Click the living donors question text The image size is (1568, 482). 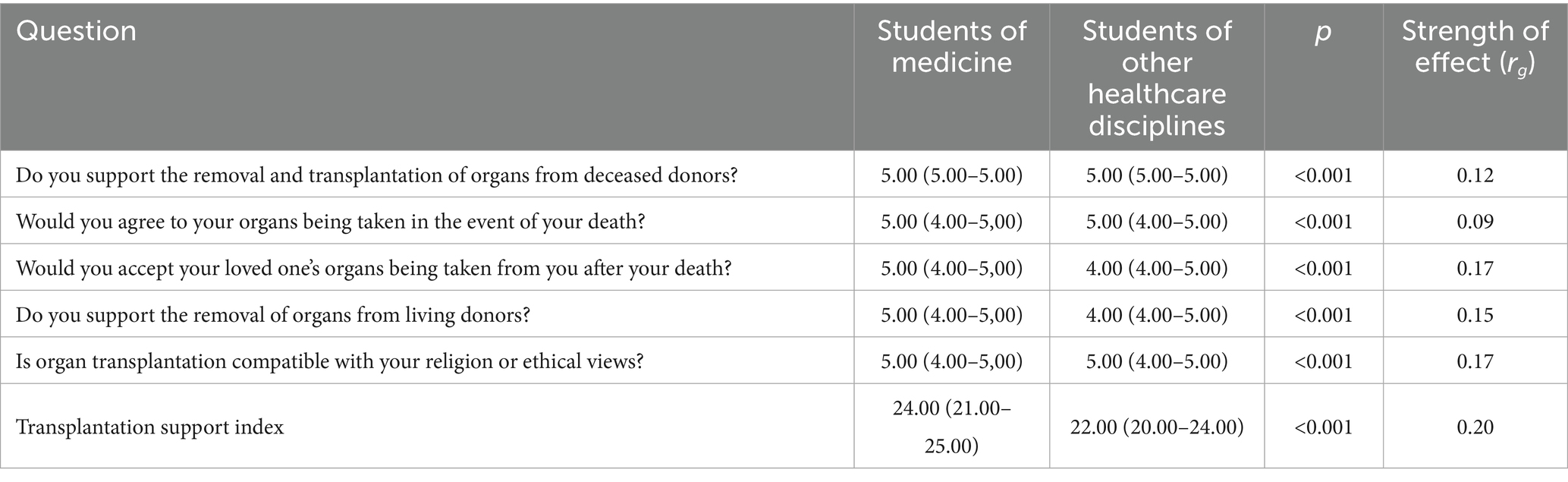272,314
